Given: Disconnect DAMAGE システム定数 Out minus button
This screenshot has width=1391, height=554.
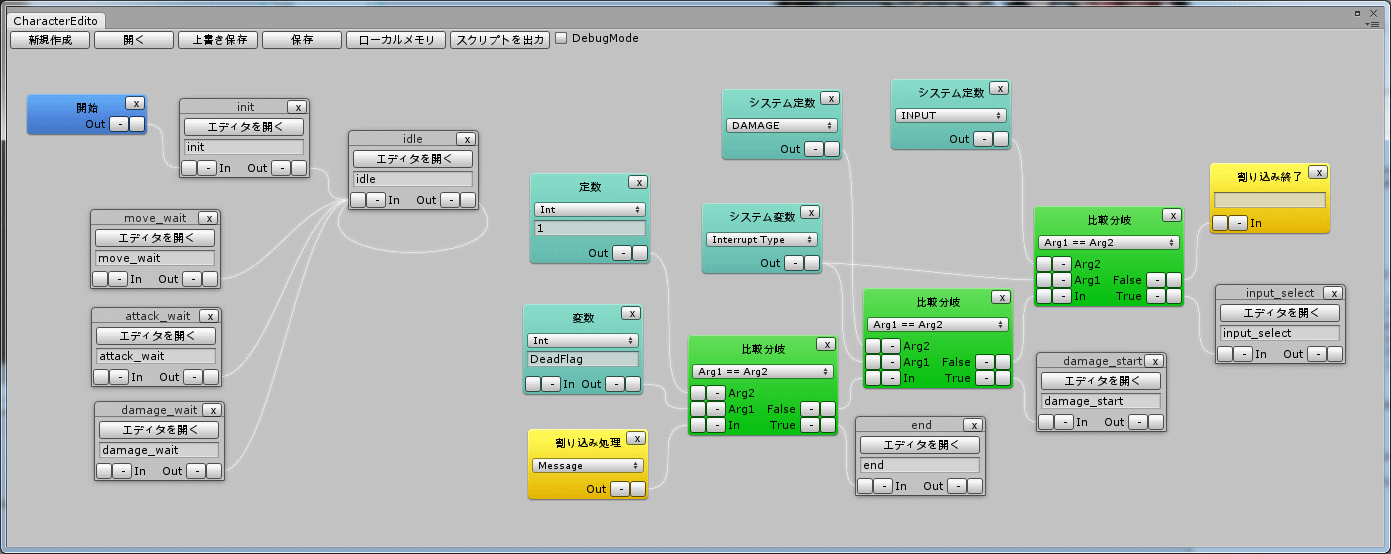Looking at the screenshot, I should (x=814, y=149).
